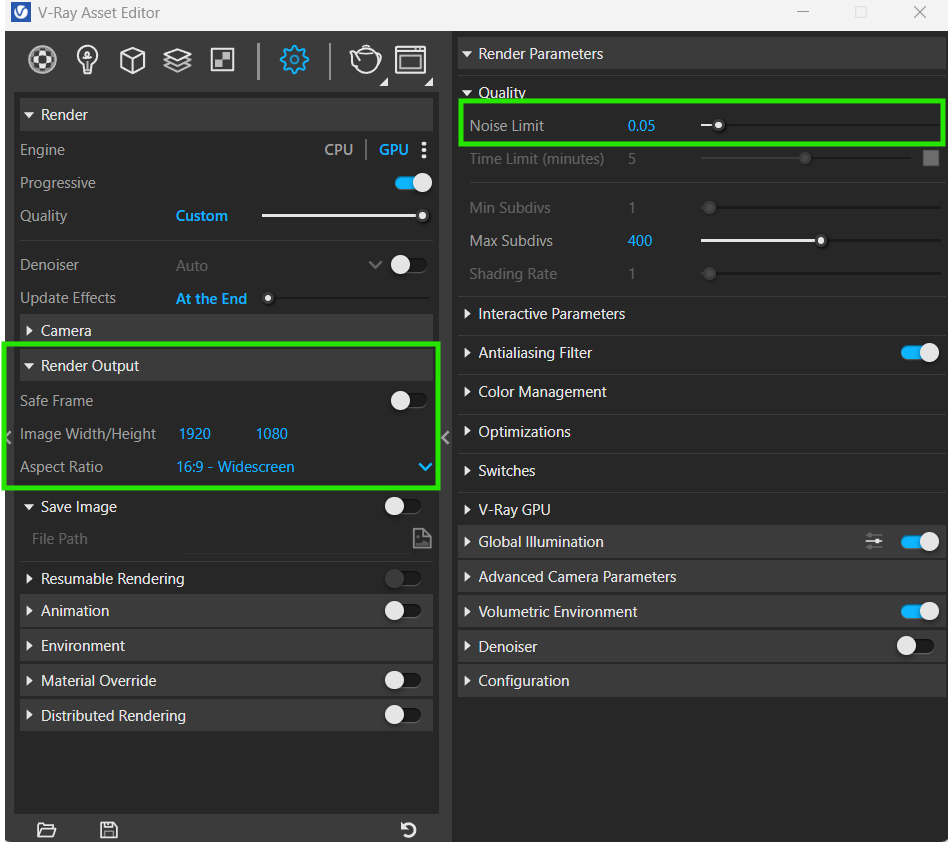
Task: Disable the Global Illumination toggle
Action: 919,542
